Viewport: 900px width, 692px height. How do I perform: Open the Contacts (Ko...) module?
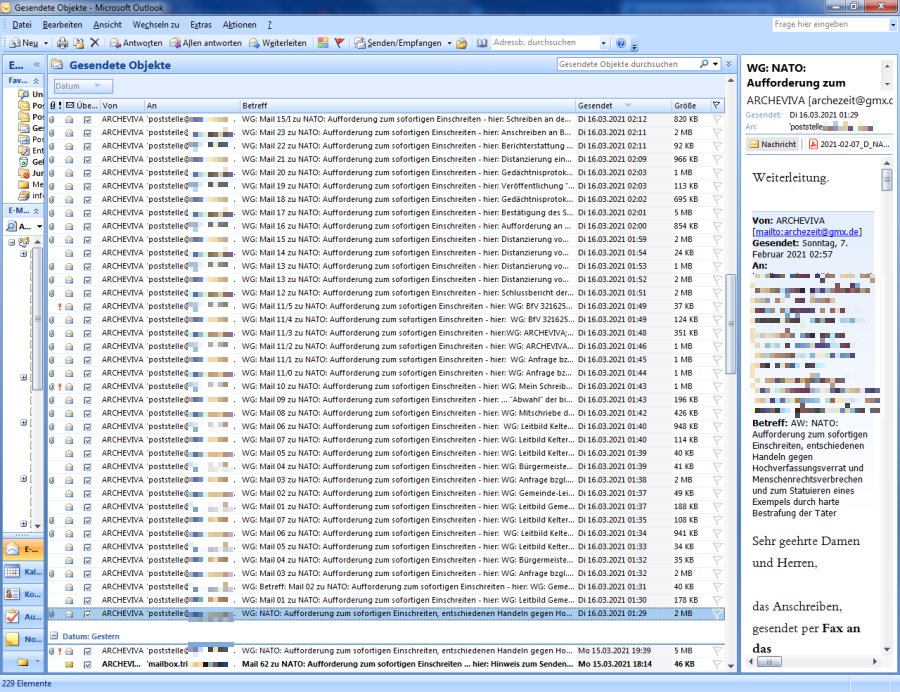(x=23, y=594)
